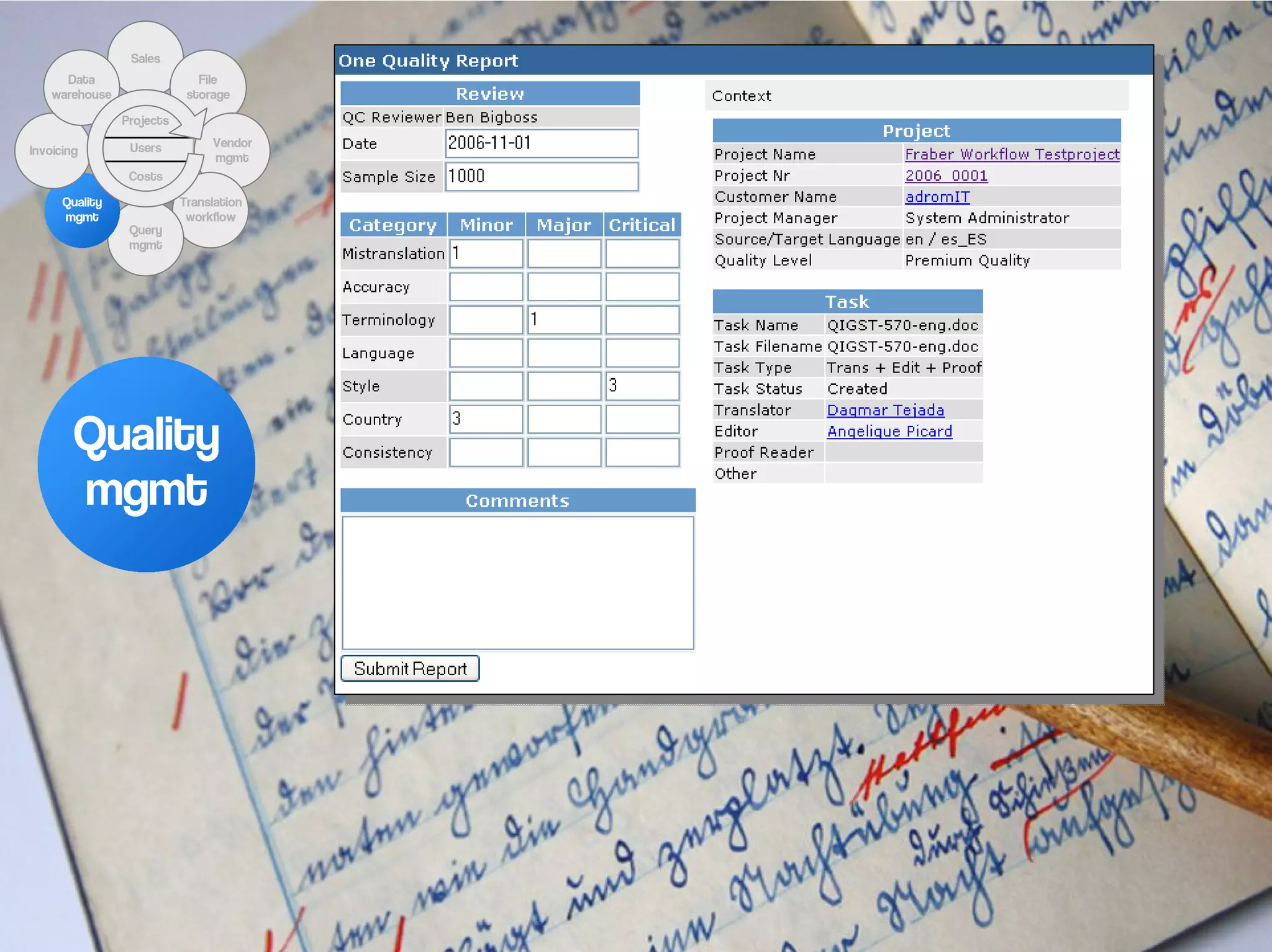Screen dimensions: 1272x952
Task: Open project number 2006_0001 link
Action: pyautogui.click(x=946, y=176)
